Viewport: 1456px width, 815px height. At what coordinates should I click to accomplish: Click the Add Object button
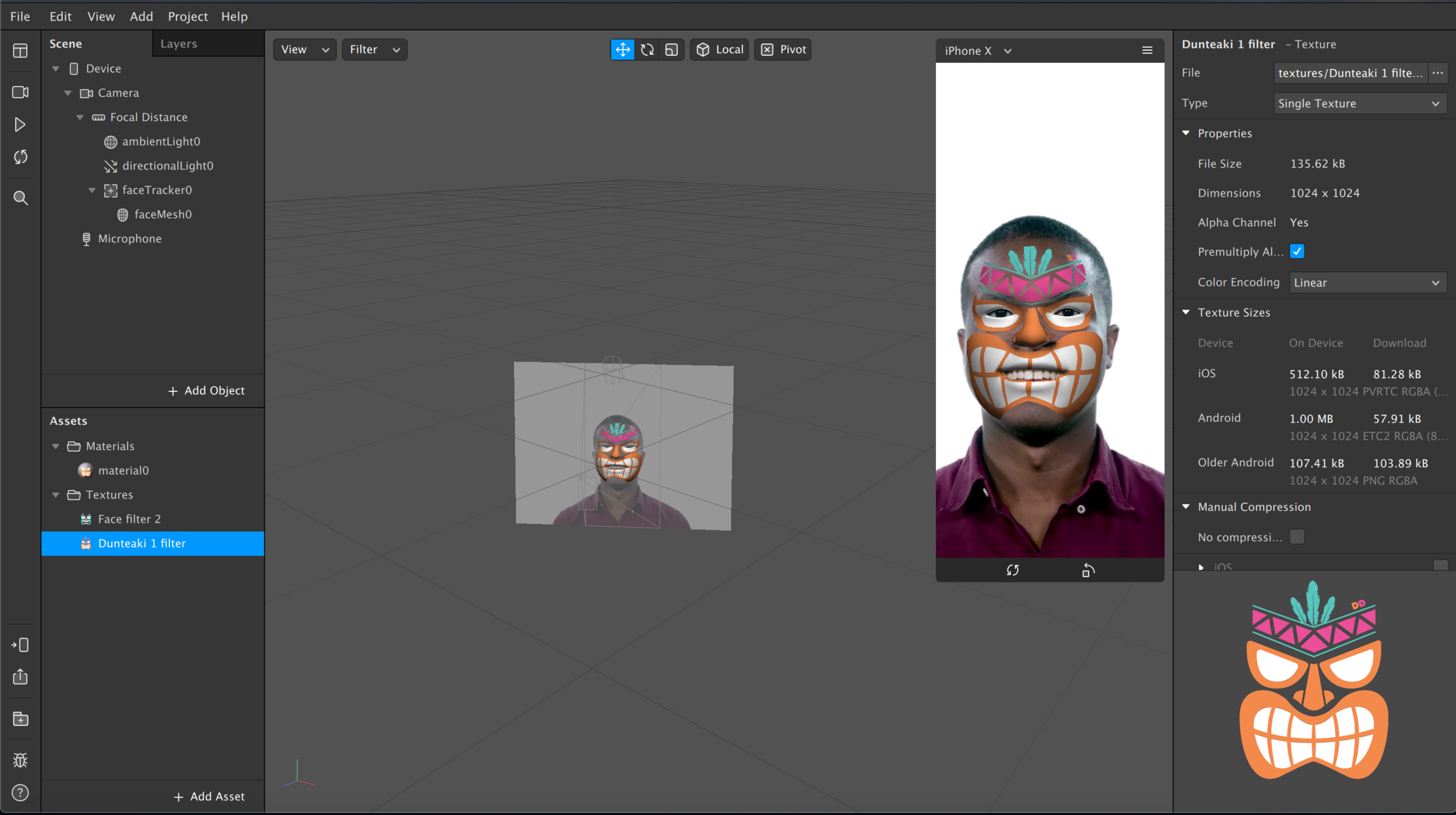[206, 390]
